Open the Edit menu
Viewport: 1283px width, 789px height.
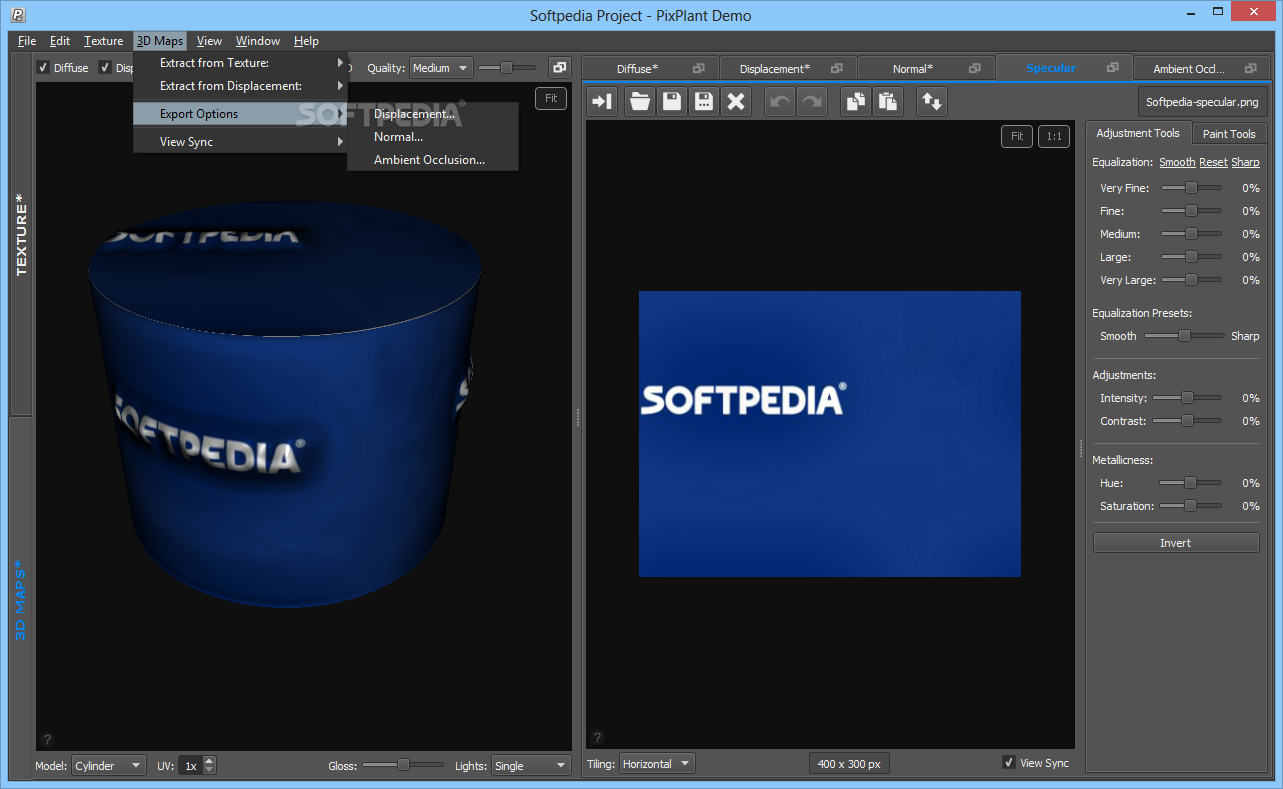60,41
